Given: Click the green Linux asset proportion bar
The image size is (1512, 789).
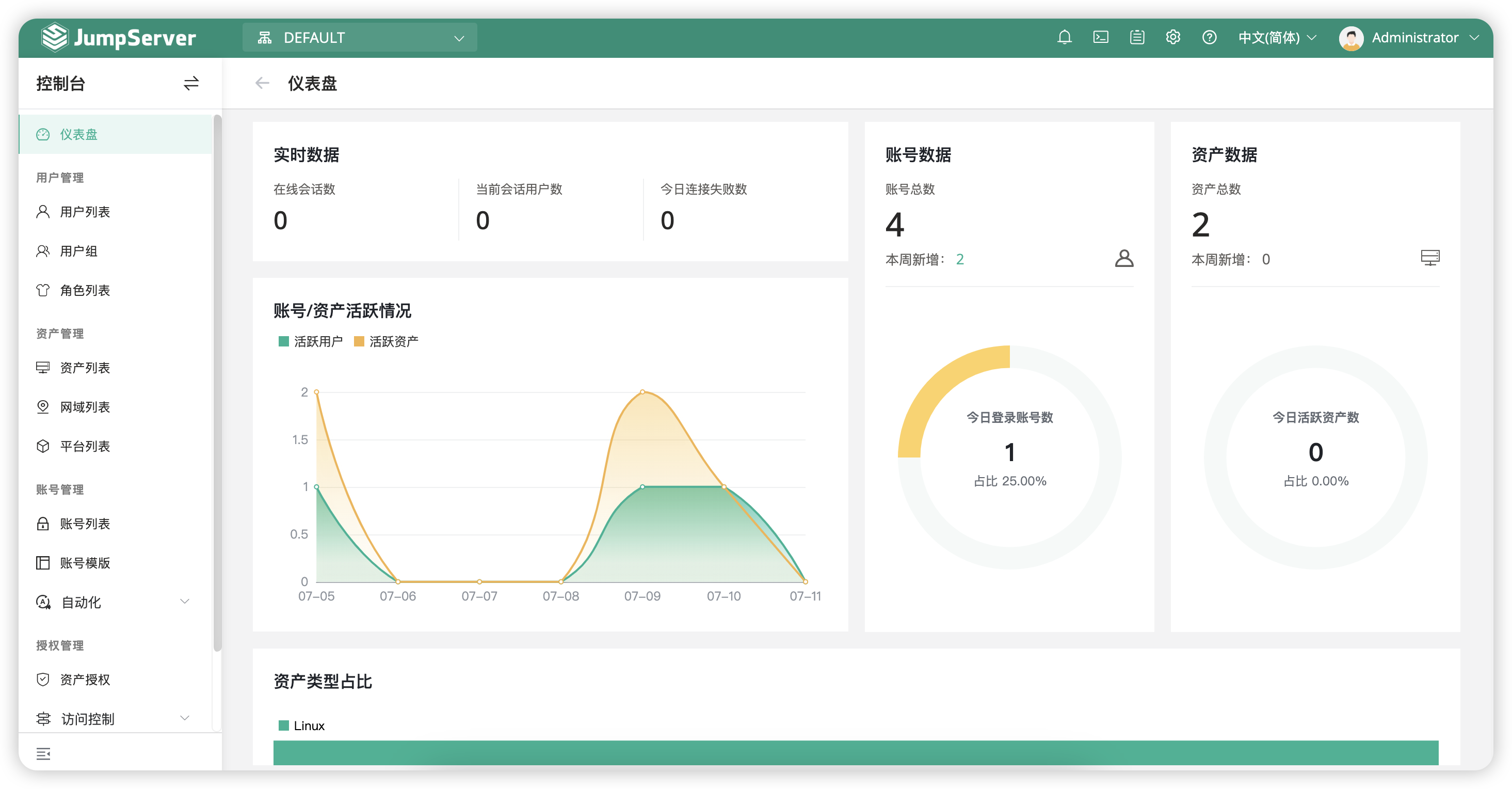Looking at the screenshot, I should tap(855, 752).
